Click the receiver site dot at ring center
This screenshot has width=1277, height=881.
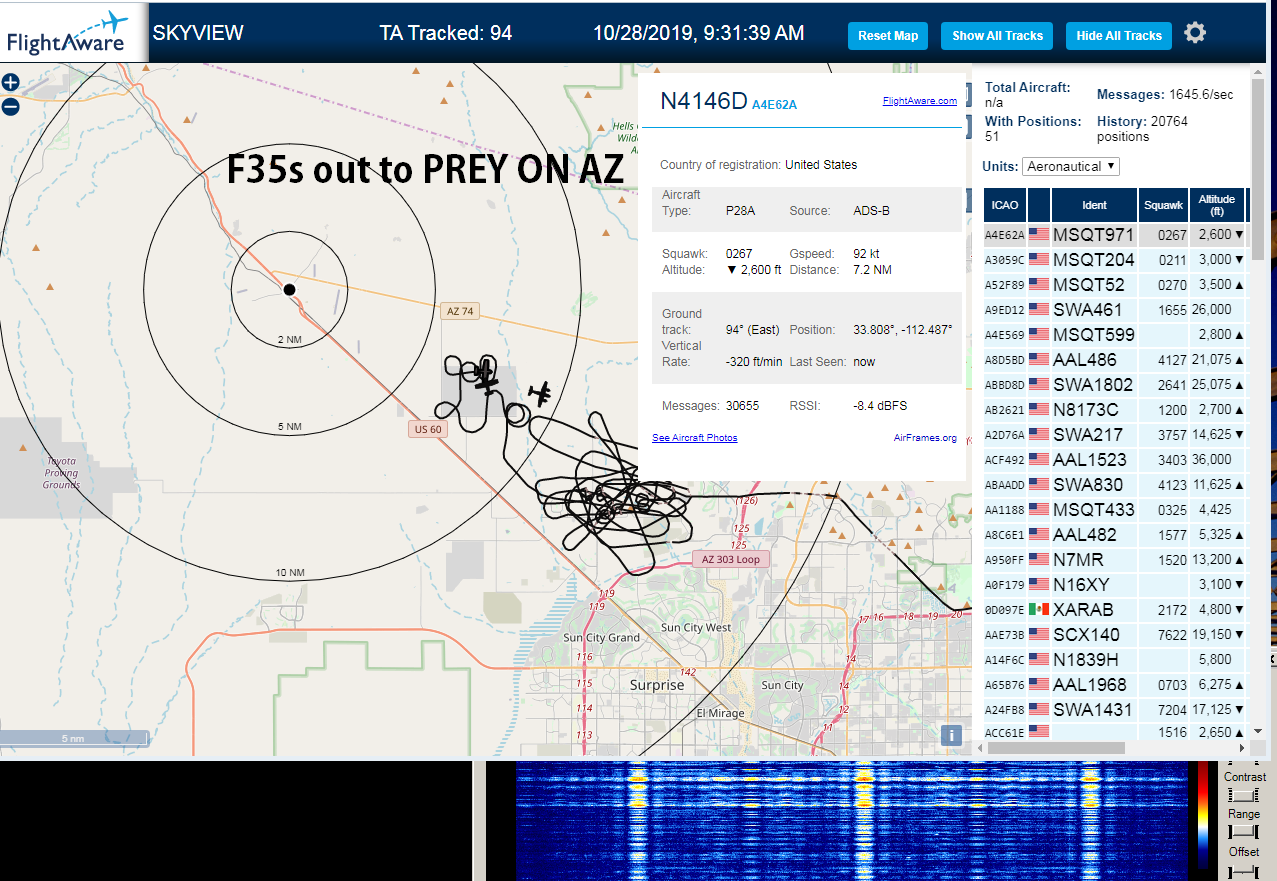[289, 289]
